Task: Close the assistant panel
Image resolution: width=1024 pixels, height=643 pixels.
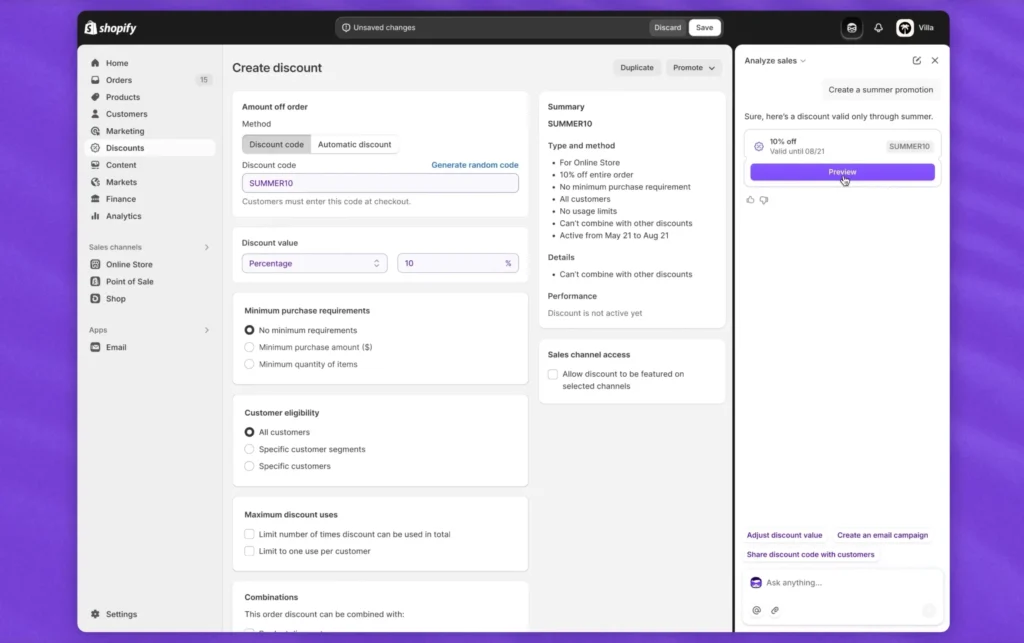Action: click(x=935, y=61)
